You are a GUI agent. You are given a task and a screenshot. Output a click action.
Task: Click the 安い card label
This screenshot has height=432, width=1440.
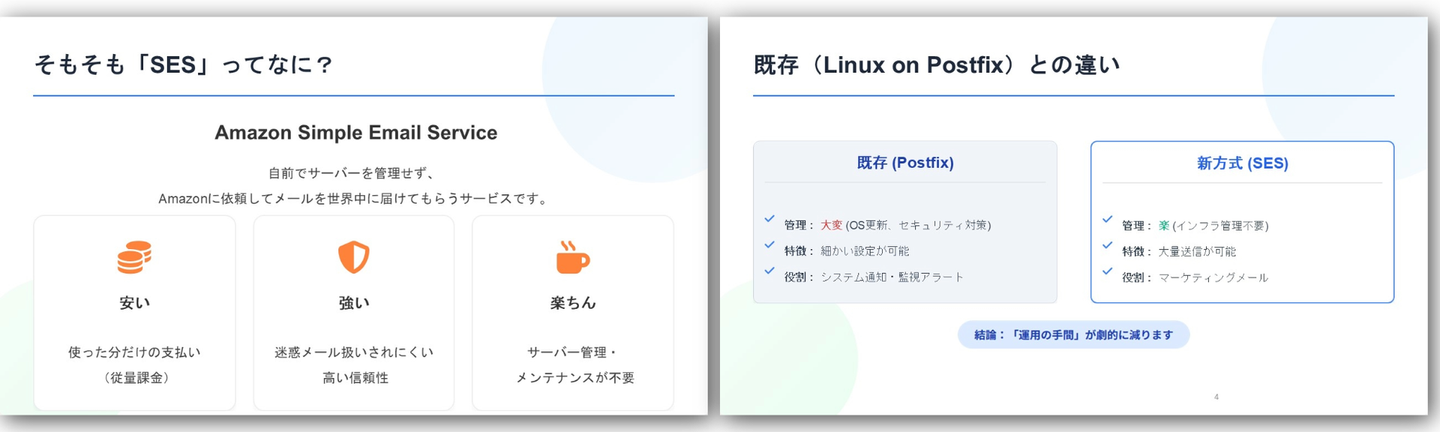click(134, 302)
